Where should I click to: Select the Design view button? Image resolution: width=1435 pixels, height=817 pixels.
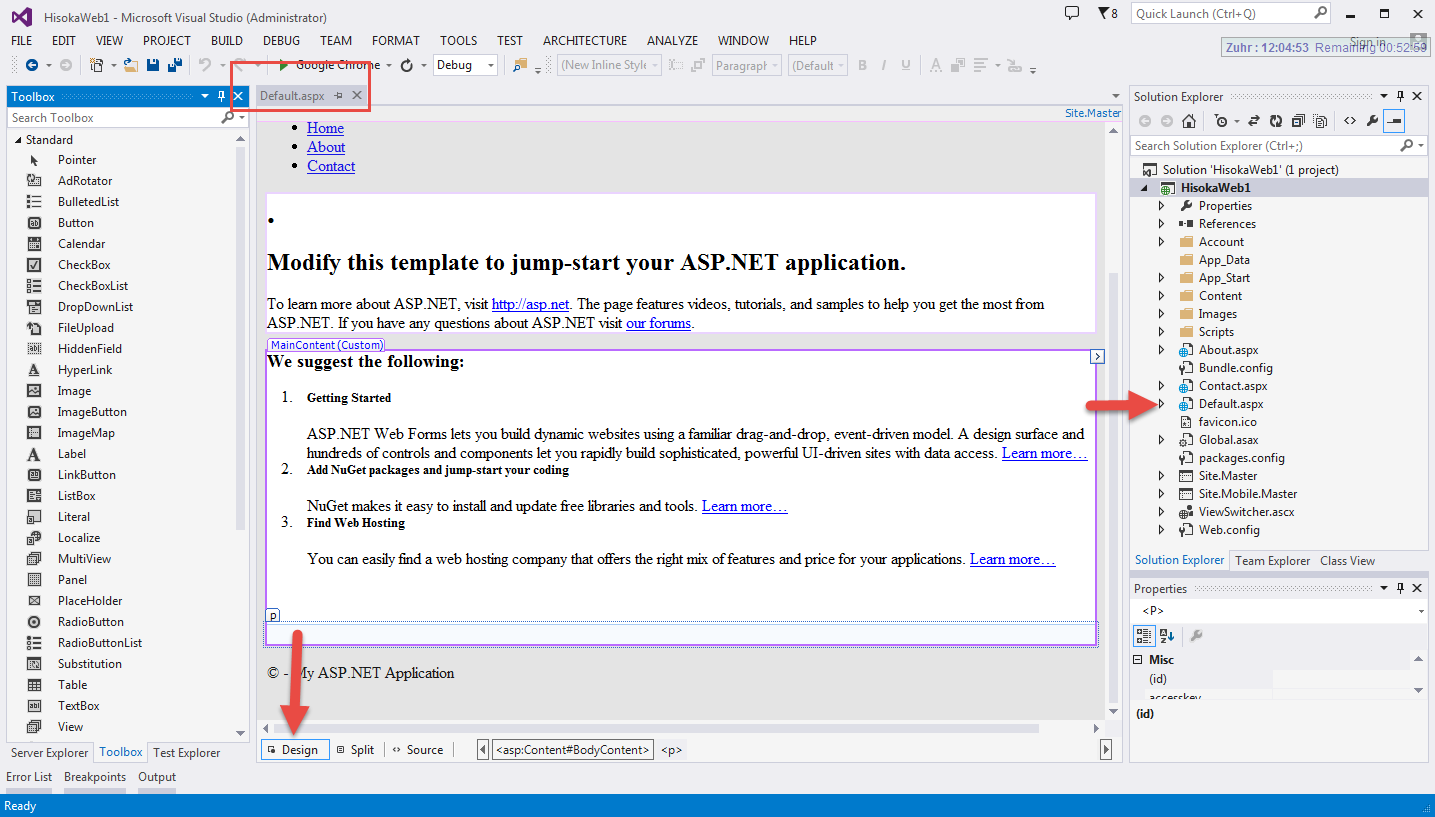click(x=295, y=750)
